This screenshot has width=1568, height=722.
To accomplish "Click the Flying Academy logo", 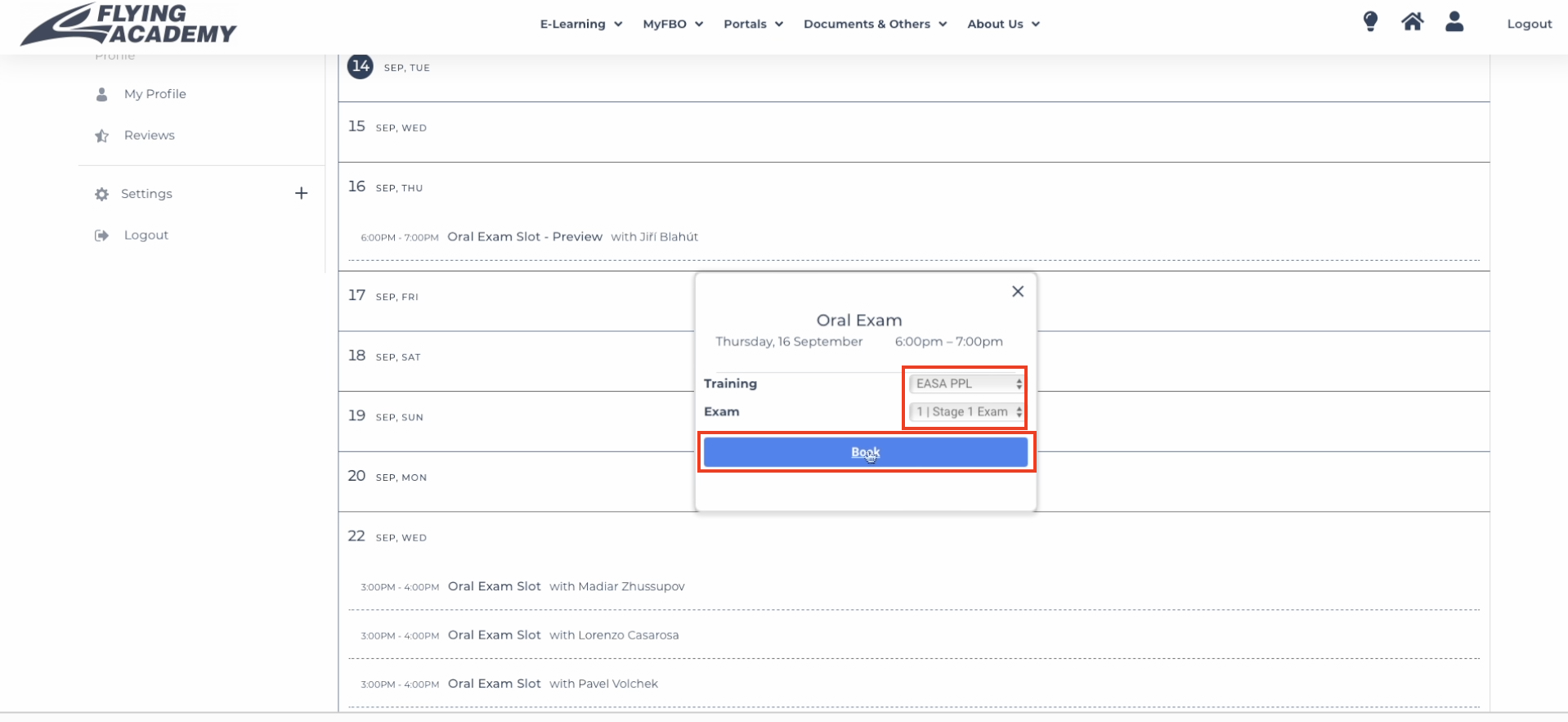I will 128,25.
